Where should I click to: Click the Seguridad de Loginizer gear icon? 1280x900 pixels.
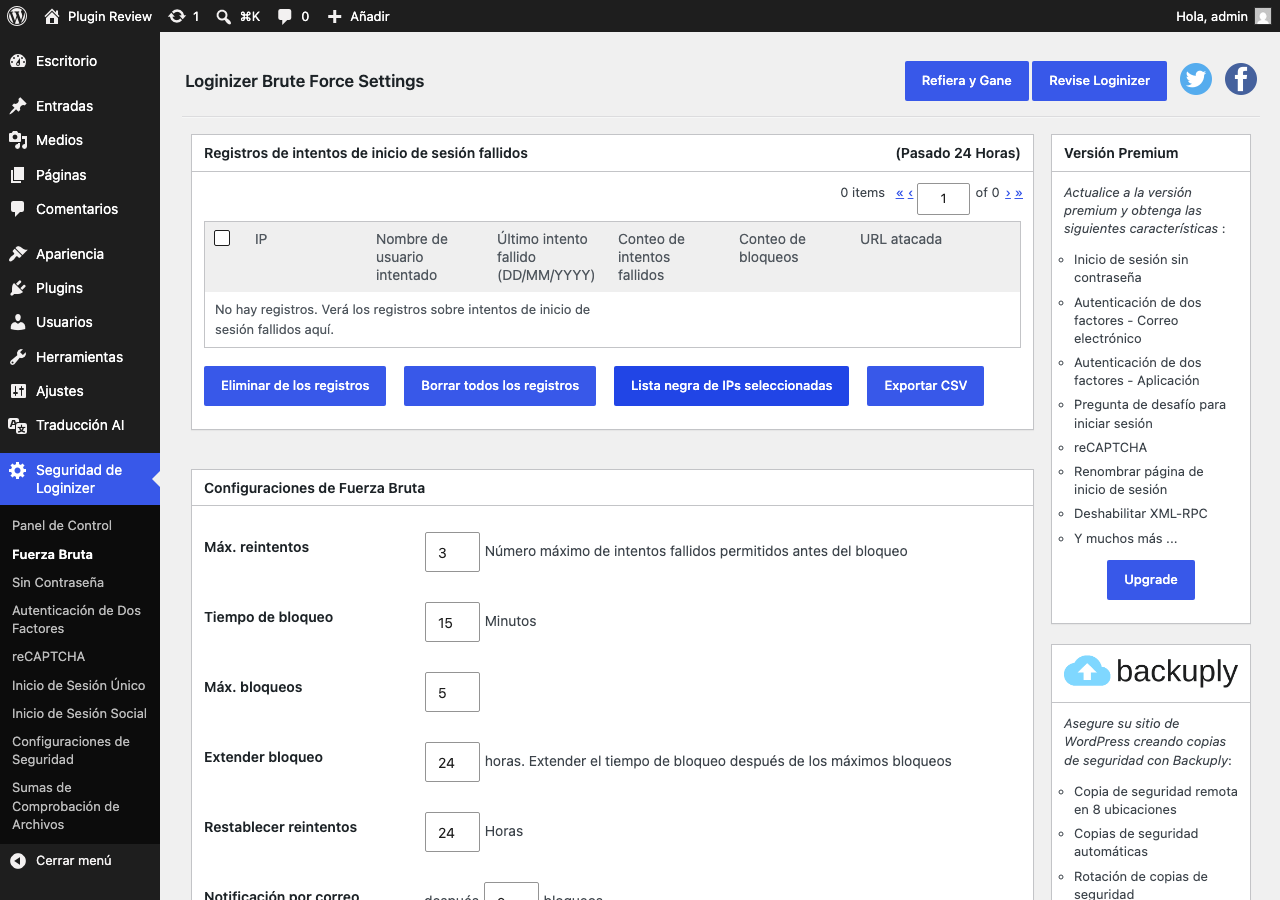18,470
